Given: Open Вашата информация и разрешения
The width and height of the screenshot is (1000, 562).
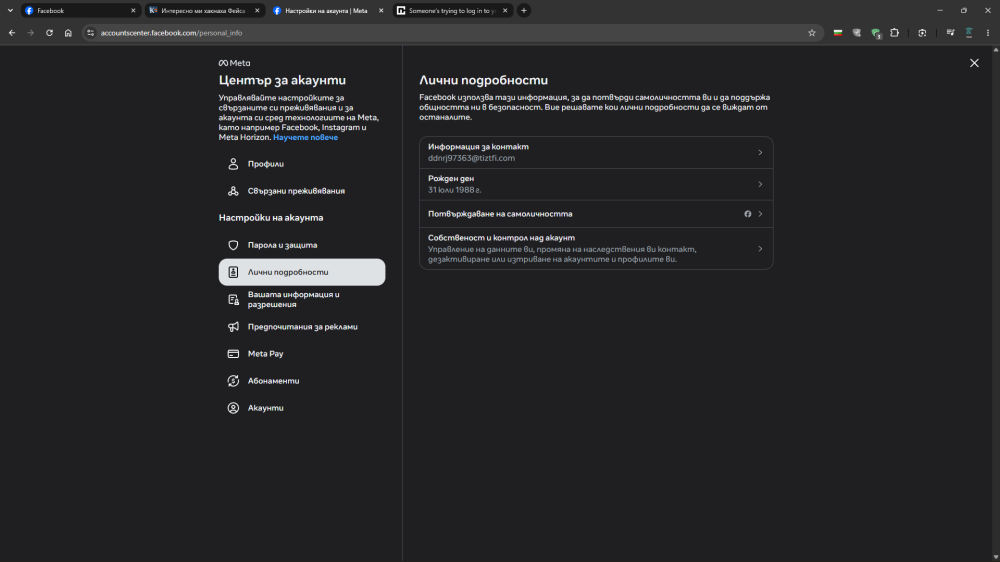Looking at the screenshot, I should point(302,299).
